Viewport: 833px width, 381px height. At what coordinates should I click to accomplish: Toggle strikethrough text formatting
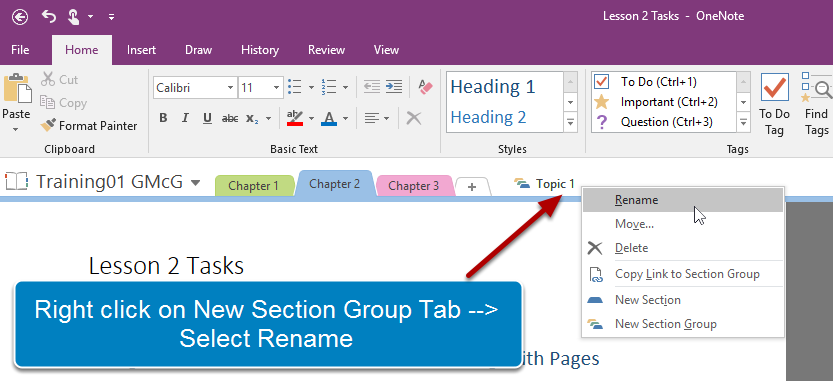pos(230,118)
